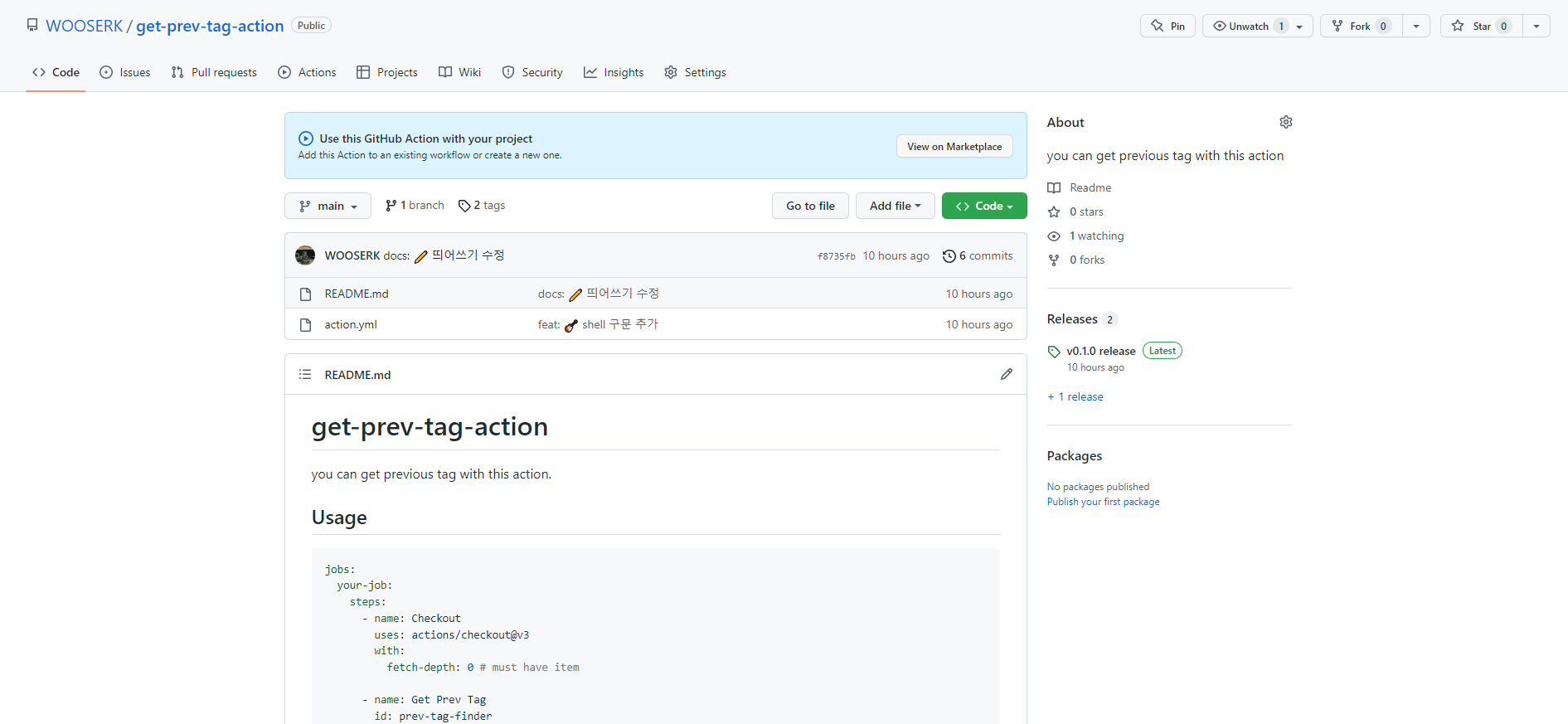
Task: Open the Pull requests tab
Action: coord(214,72)
